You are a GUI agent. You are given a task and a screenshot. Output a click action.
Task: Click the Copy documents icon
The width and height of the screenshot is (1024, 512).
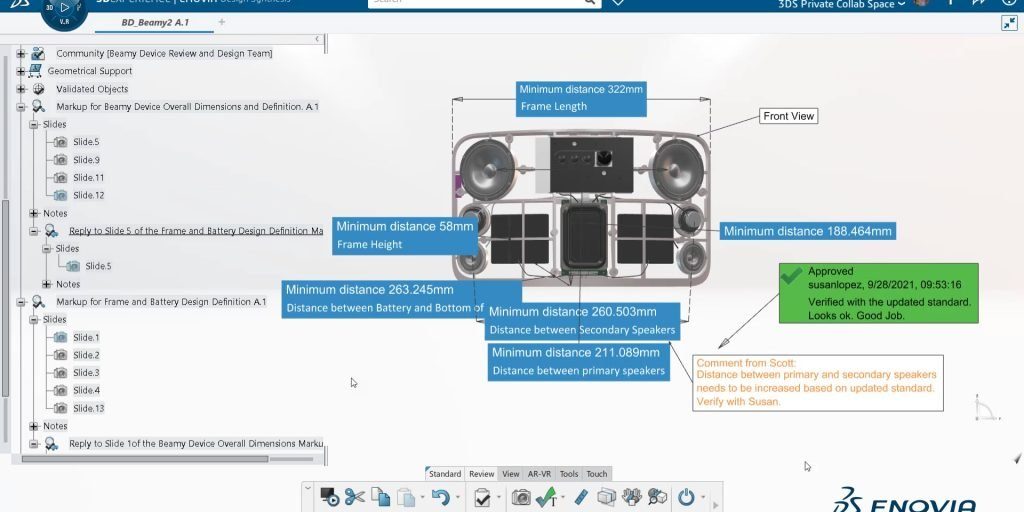point(381,497)
